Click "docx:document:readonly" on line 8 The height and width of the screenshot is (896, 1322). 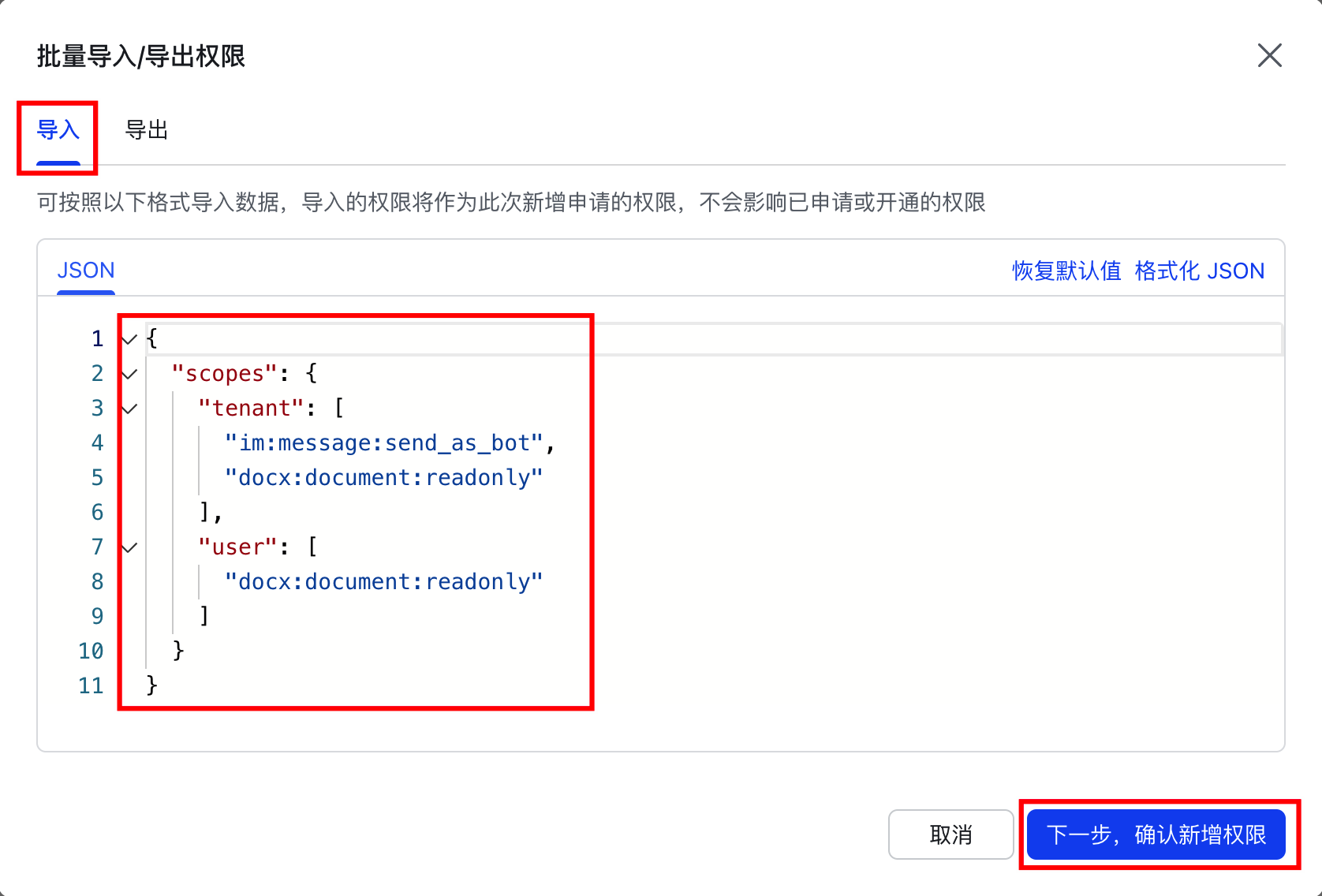(x=384, y=581)
